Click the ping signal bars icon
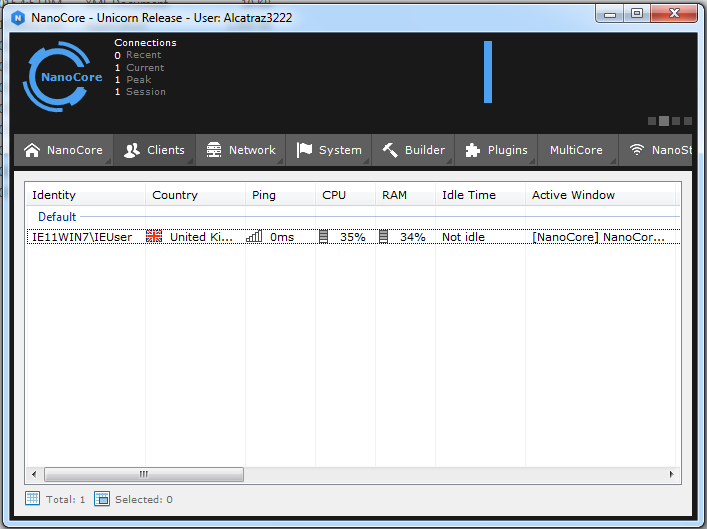This screenshot has width=707, height=529. point(254,236)
